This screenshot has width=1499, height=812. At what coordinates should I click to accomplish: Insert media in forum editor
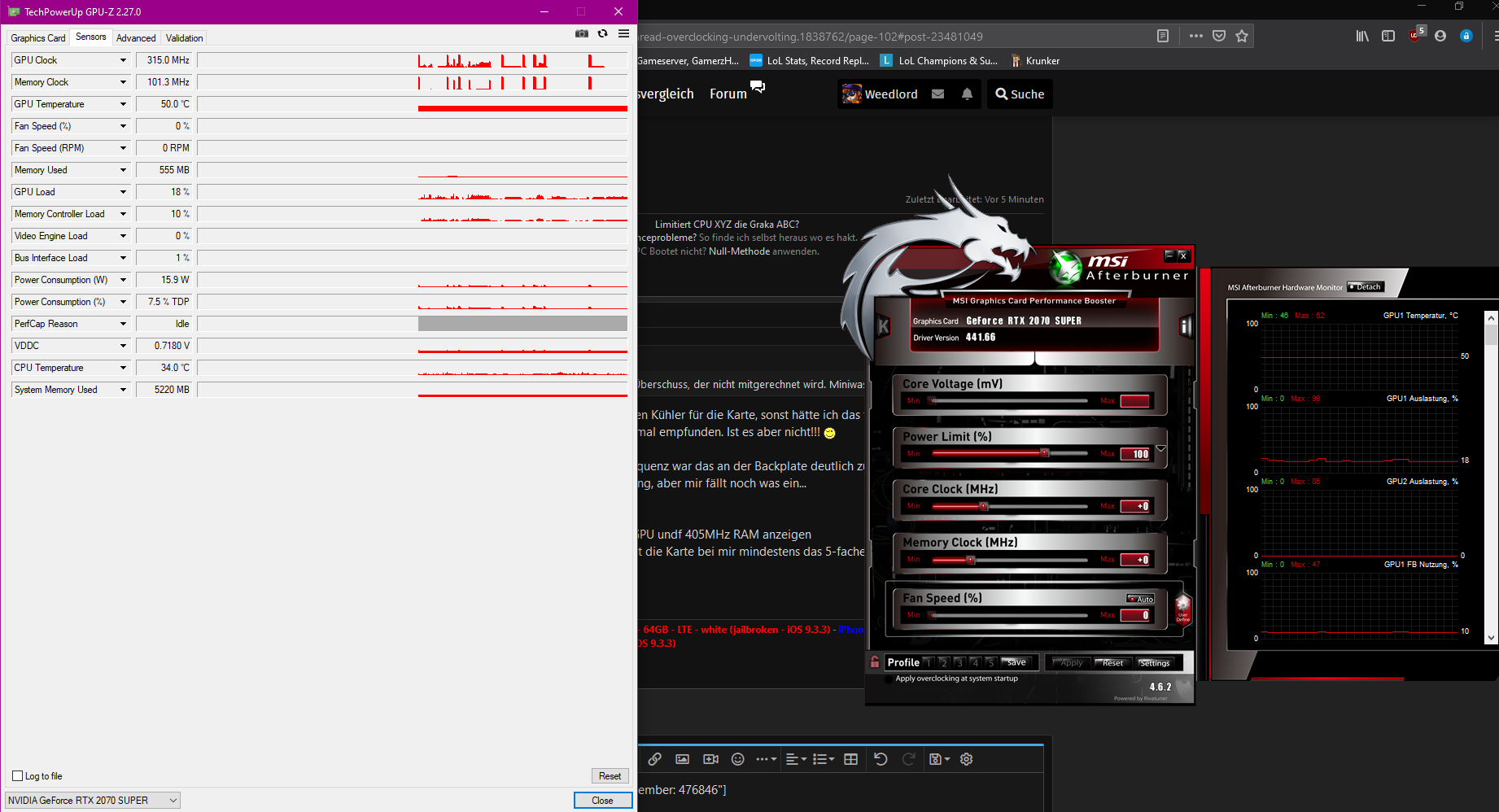point(710,759)
